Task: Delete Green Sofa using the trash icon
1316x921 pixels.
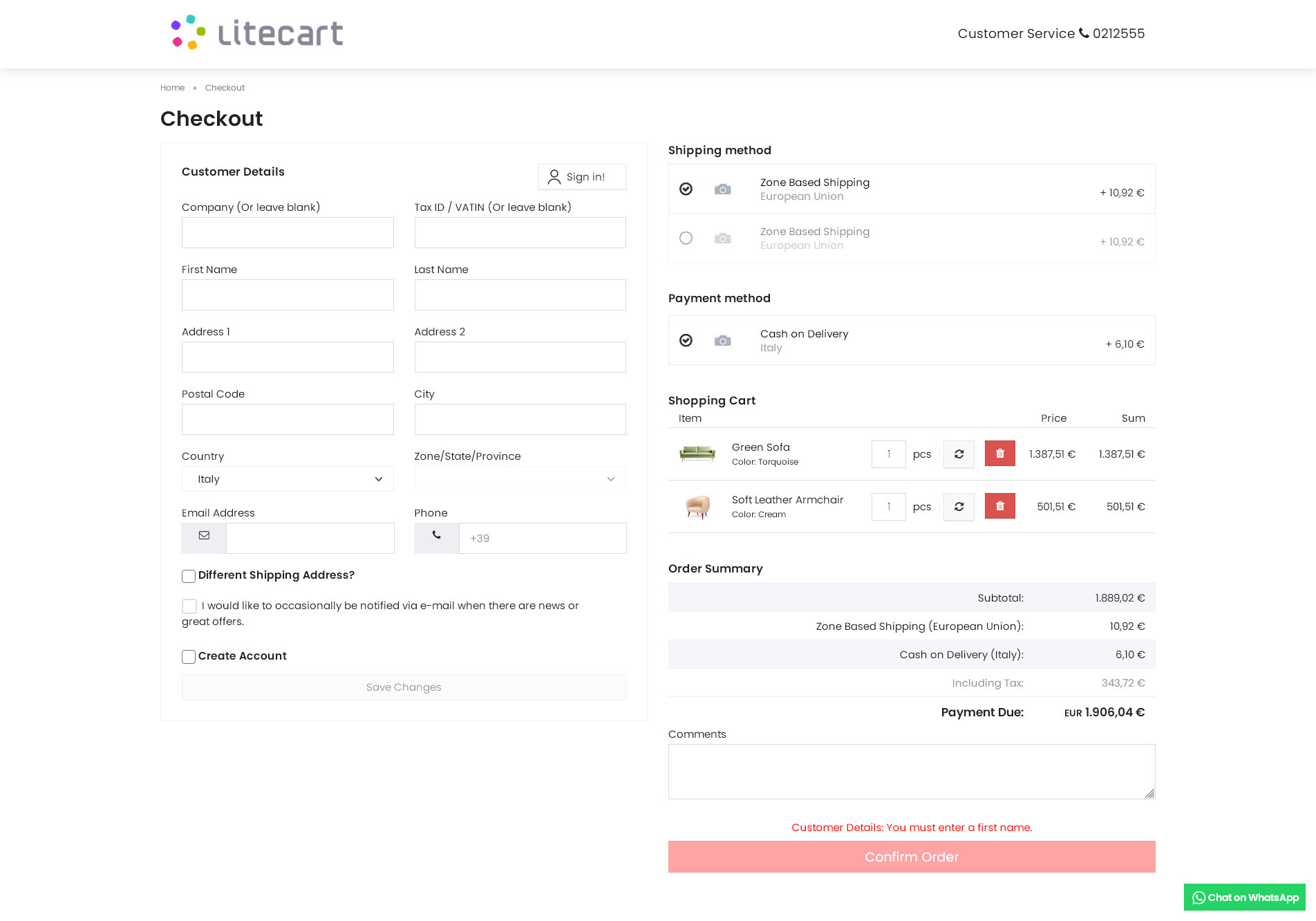Action: click(x=999, y=454)
